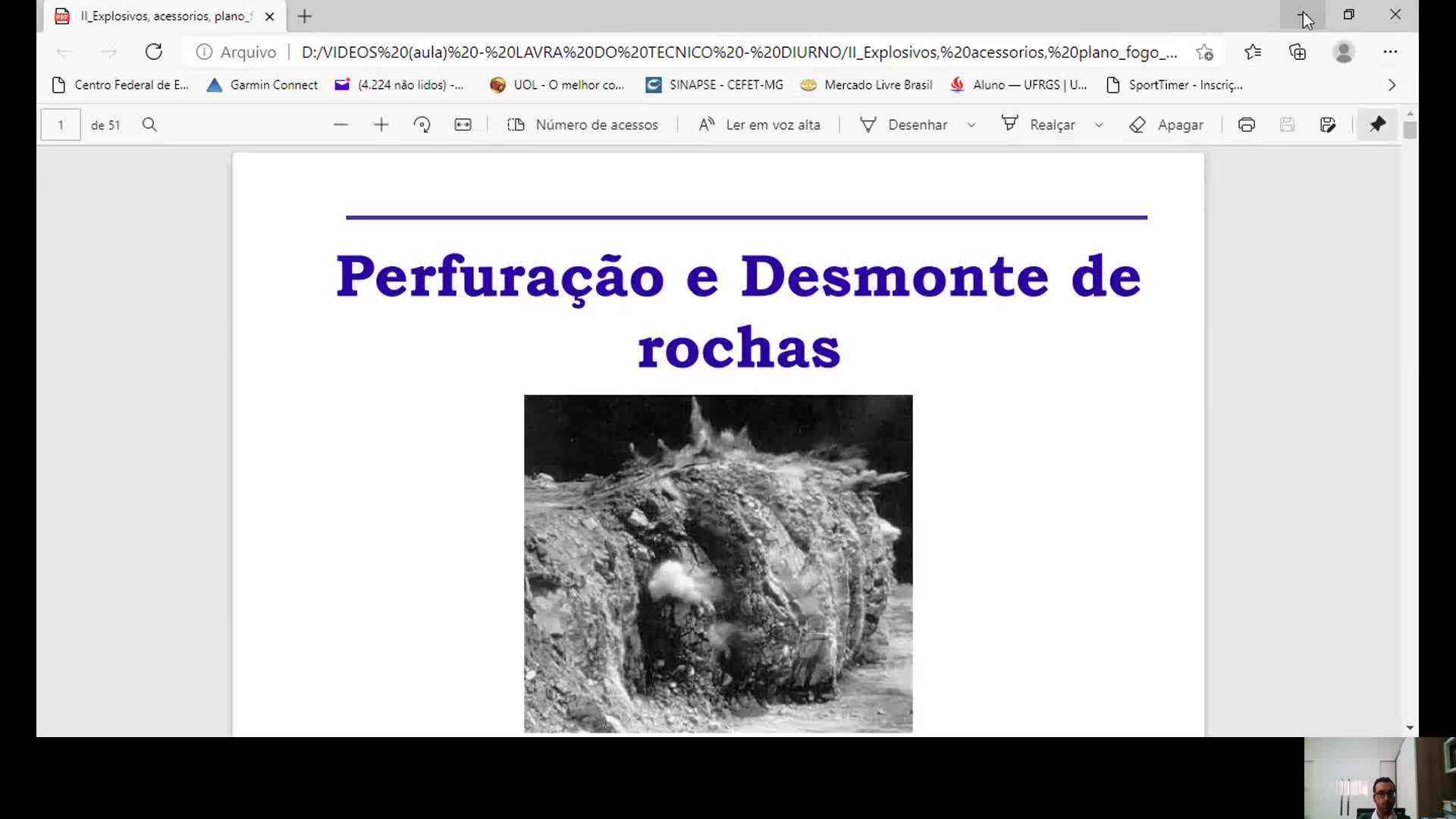Click the webcam video thumbnail
The height and width of the screenshot is (819, 1456).
1379,778
